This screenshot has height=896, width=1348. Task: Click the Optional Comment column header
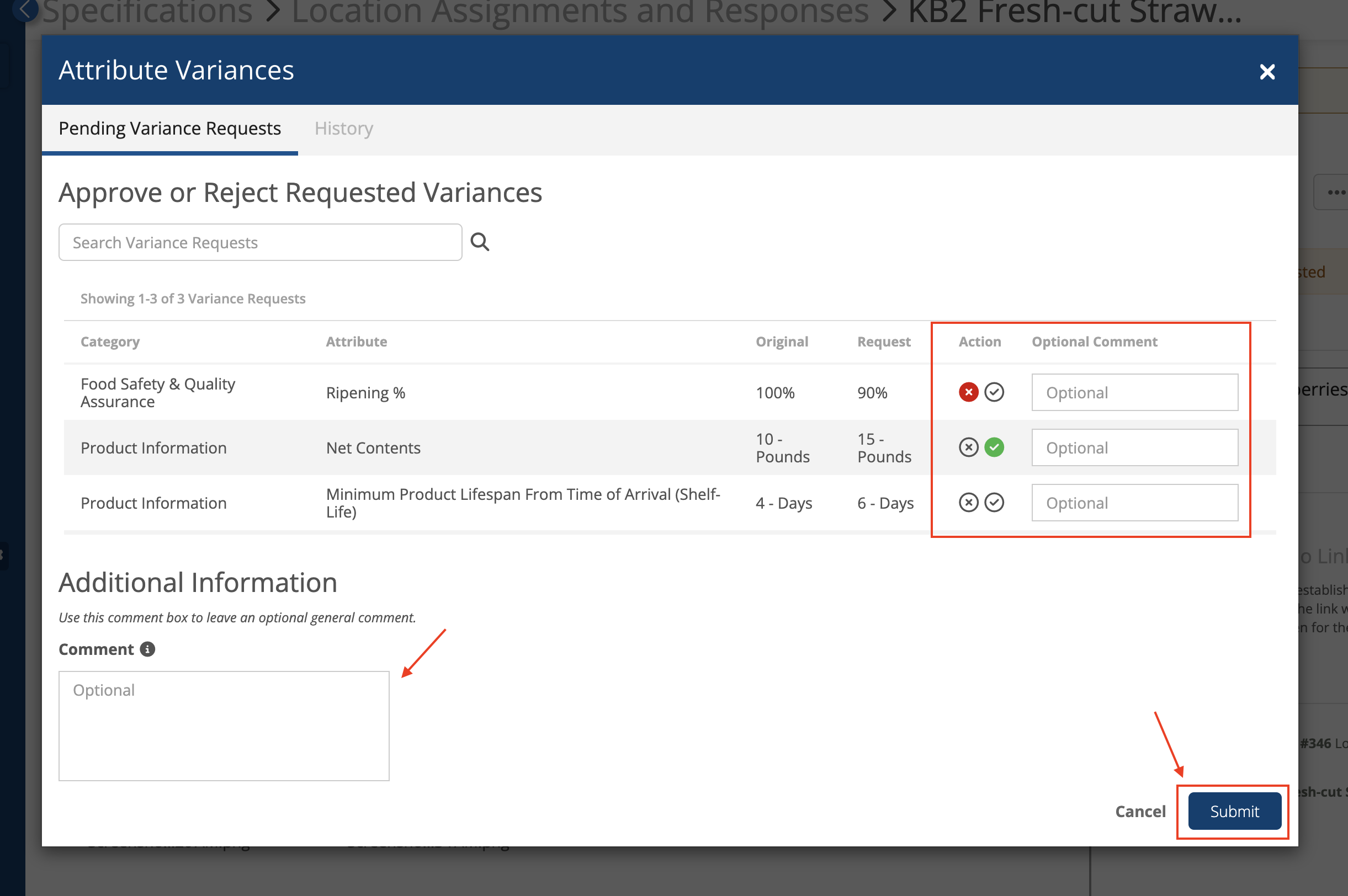[1094, 342]
